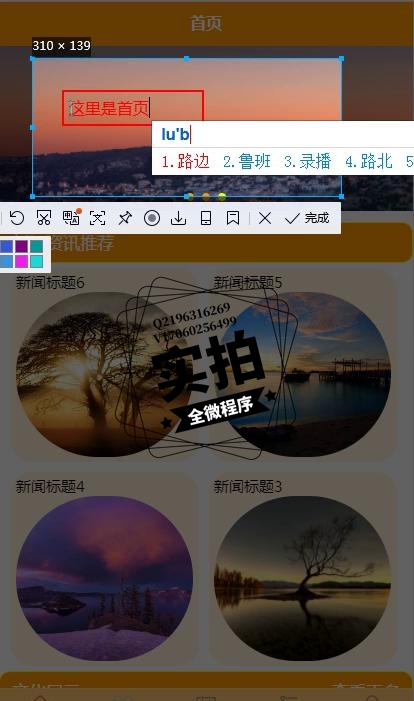Screen dimensions: 414x701
Task: Pick the magenta color swatch
Action: 21,261
